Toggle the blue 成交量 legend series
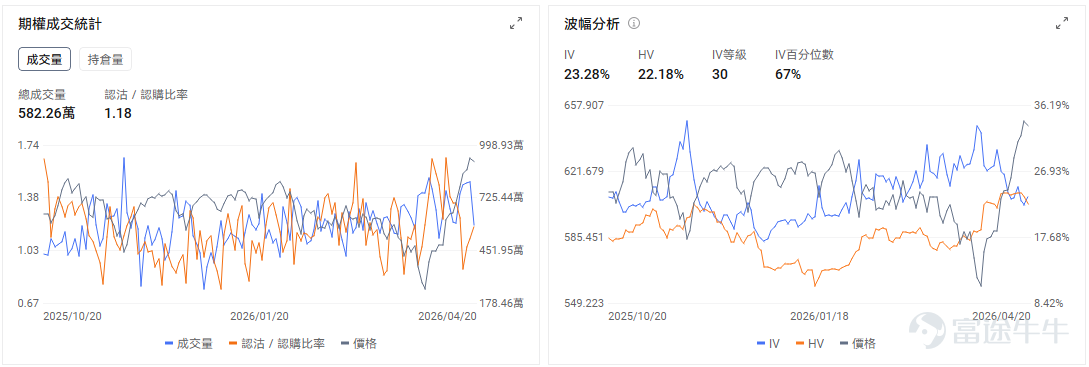This screenshot has width=1089, height=367. 189,343
